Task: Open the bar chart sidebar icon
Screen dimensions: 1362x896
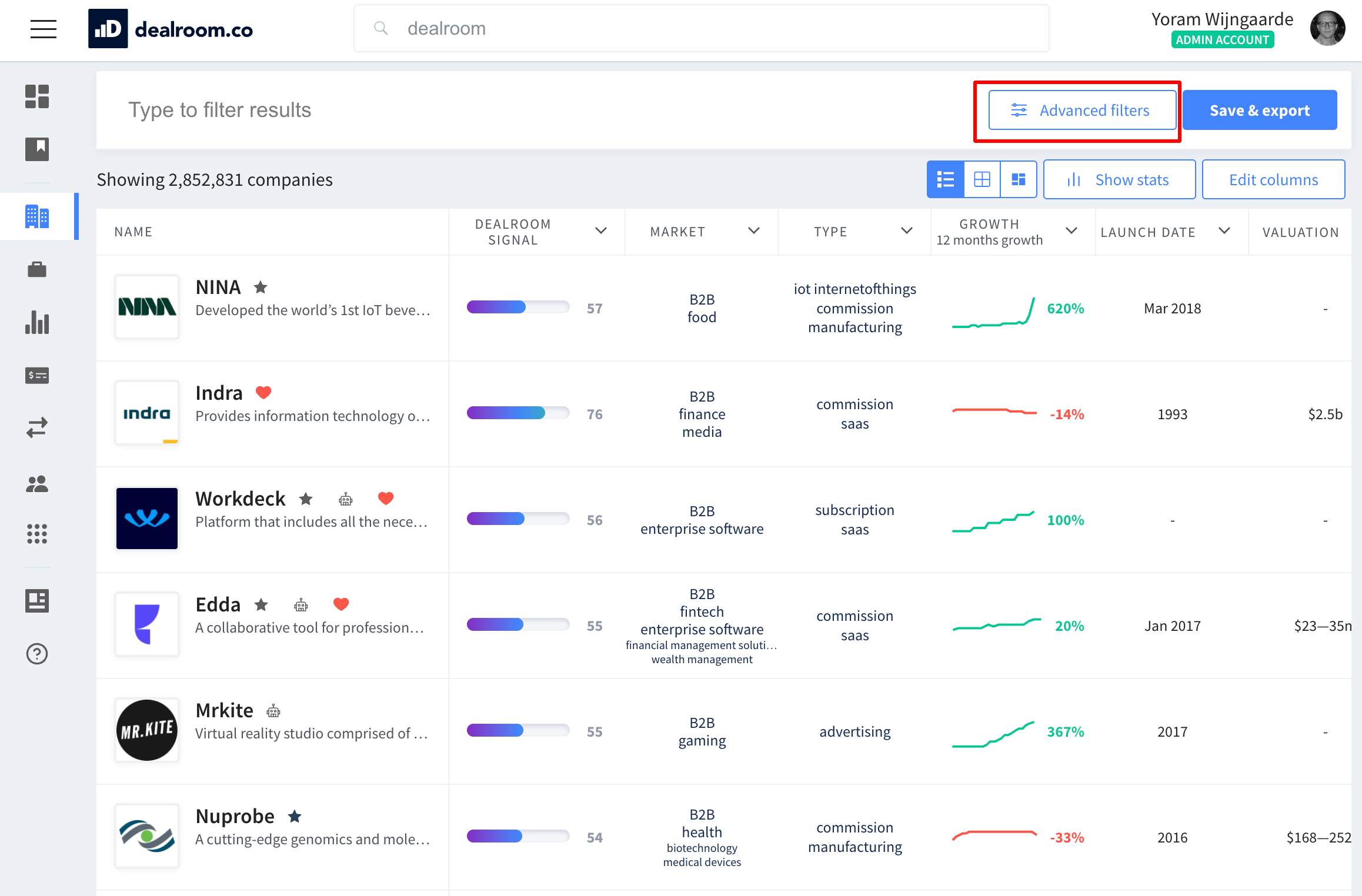Action: pos(37,322)
